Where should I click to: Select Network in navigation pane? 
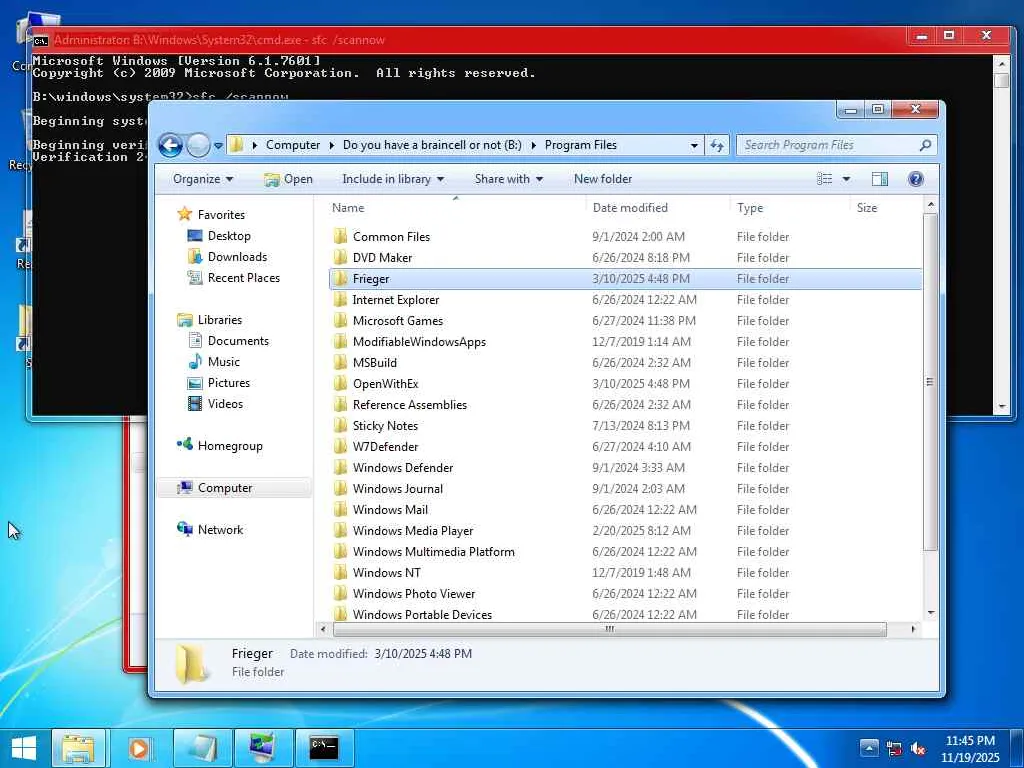220,530
